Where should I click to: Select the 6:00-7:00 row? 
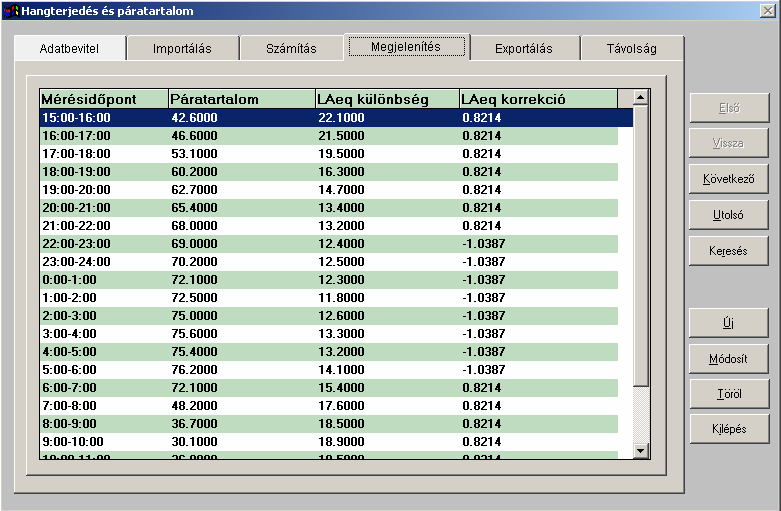[329, 387]
